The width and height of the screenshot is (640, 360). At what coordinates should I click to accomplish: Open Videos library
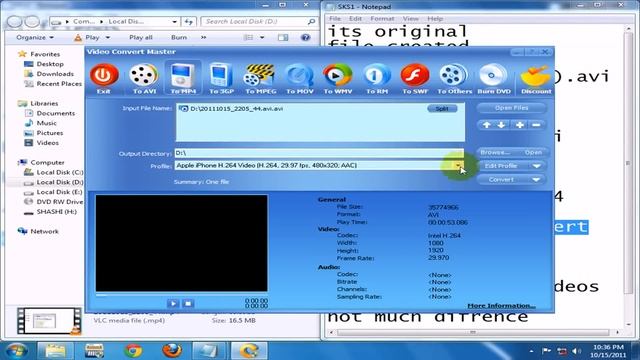click(47, 143)
